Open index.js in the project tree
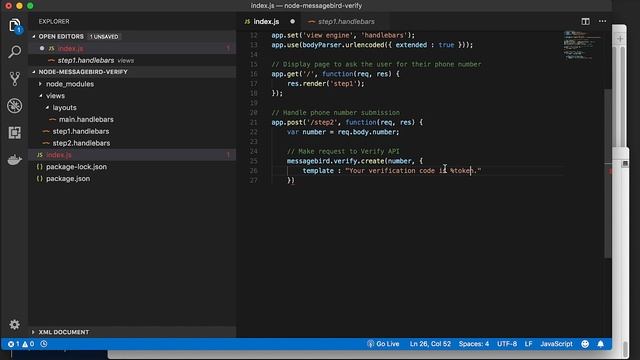The image size is (640, 360). (x=132, y=155)
